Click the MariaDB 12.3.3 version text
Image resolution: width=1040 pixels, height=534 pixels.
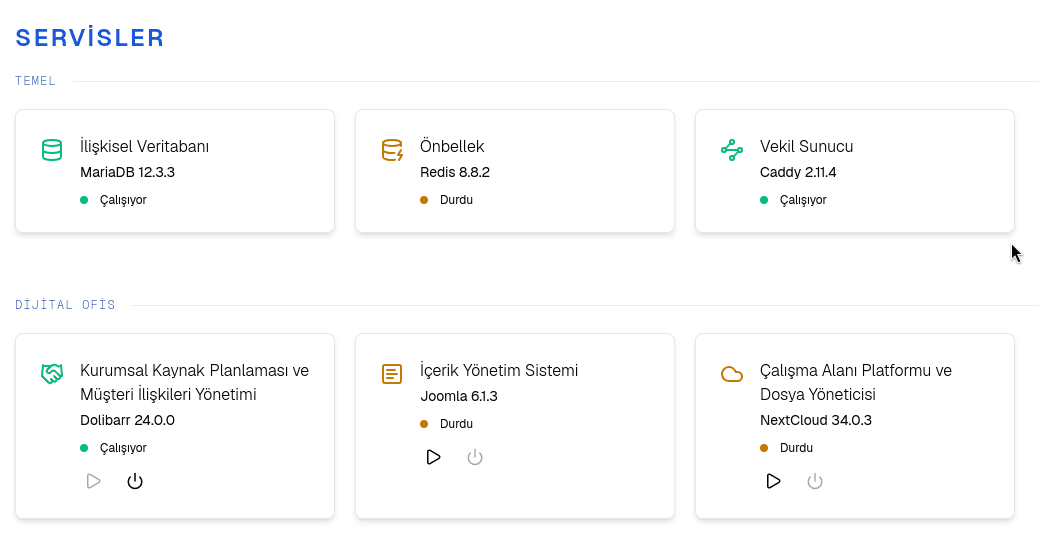pos(127,172)
